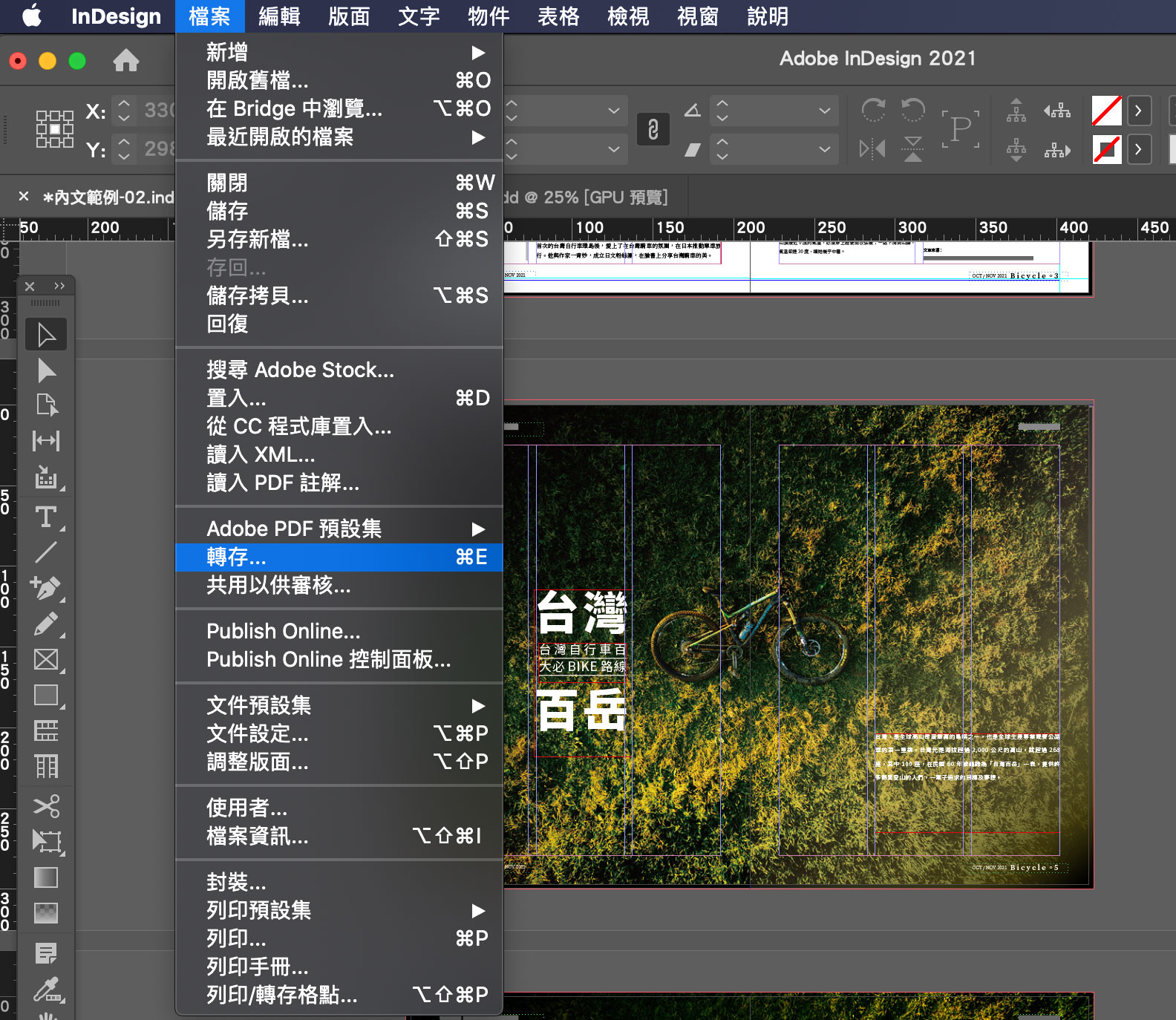The image size is (1176, 1020).
Task: Pick the Rectangle Frame tool
Action: pyautogui.click(x=46, y=659)
